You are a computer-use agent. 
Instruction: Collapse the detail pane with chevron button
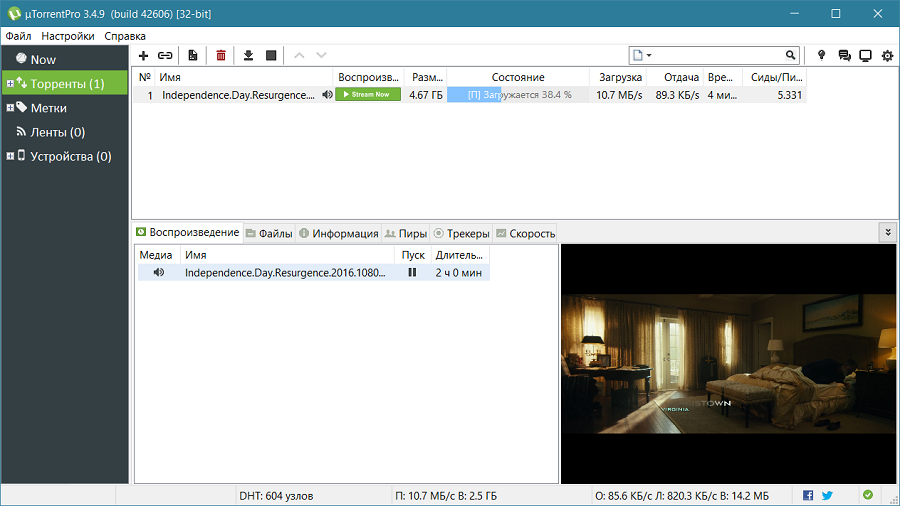click(x=888, y=232)
